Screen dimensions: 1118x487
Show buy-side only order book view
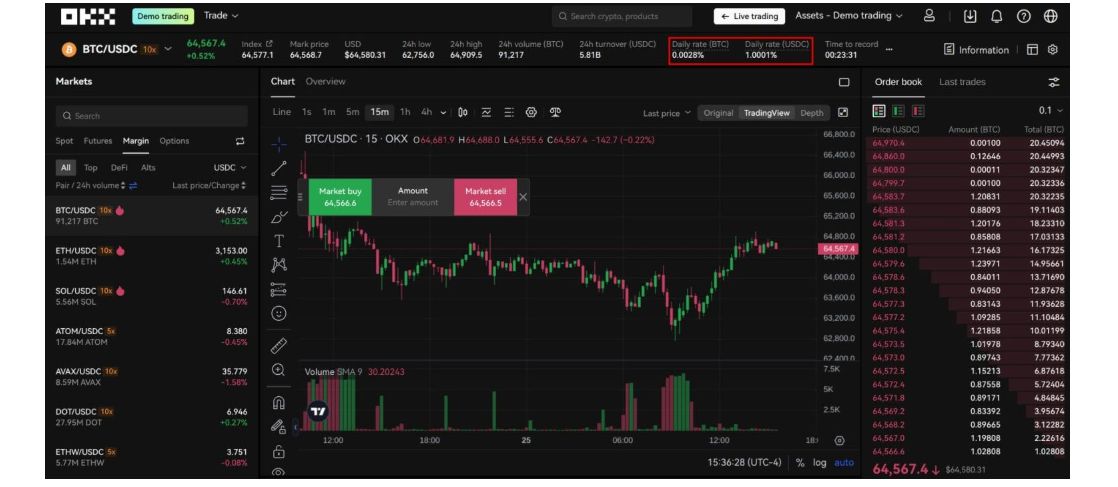[898, 111]
